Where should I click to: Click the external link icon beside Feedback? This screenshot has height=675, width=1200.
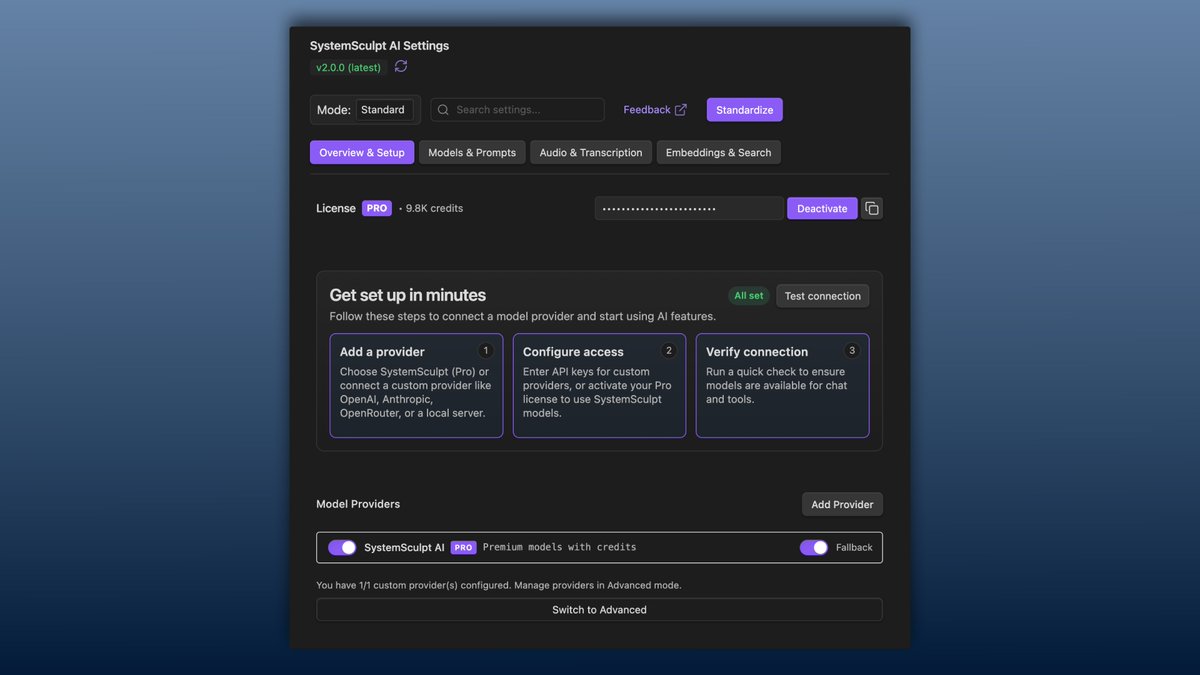point(681,110)
